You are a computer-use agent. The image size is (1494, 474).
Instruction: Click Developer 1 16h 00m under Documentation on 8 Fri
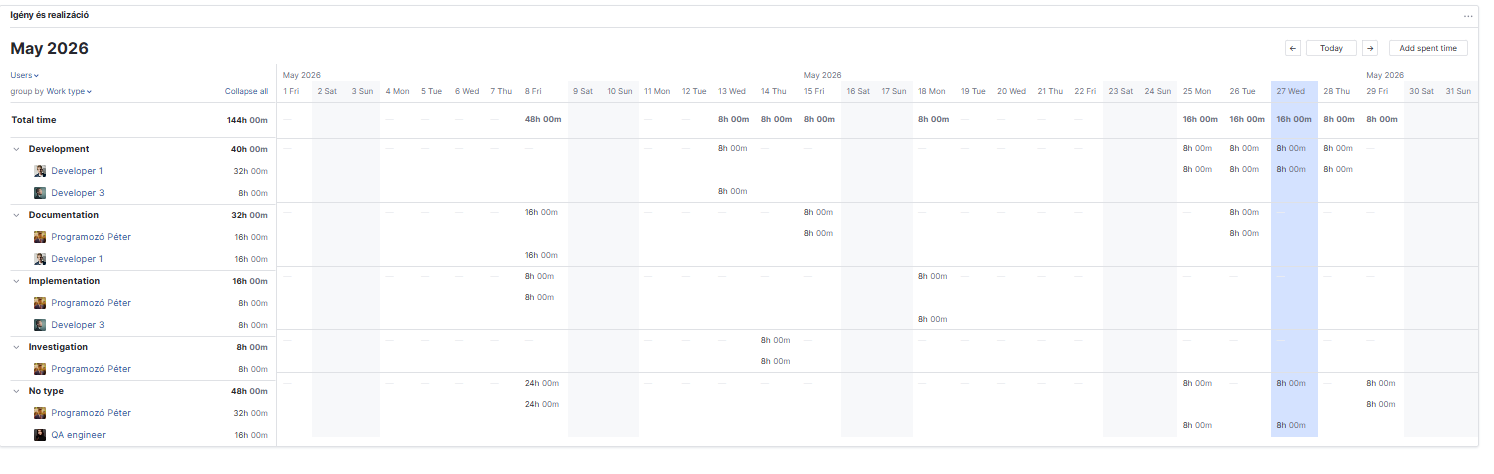(541, 255)
